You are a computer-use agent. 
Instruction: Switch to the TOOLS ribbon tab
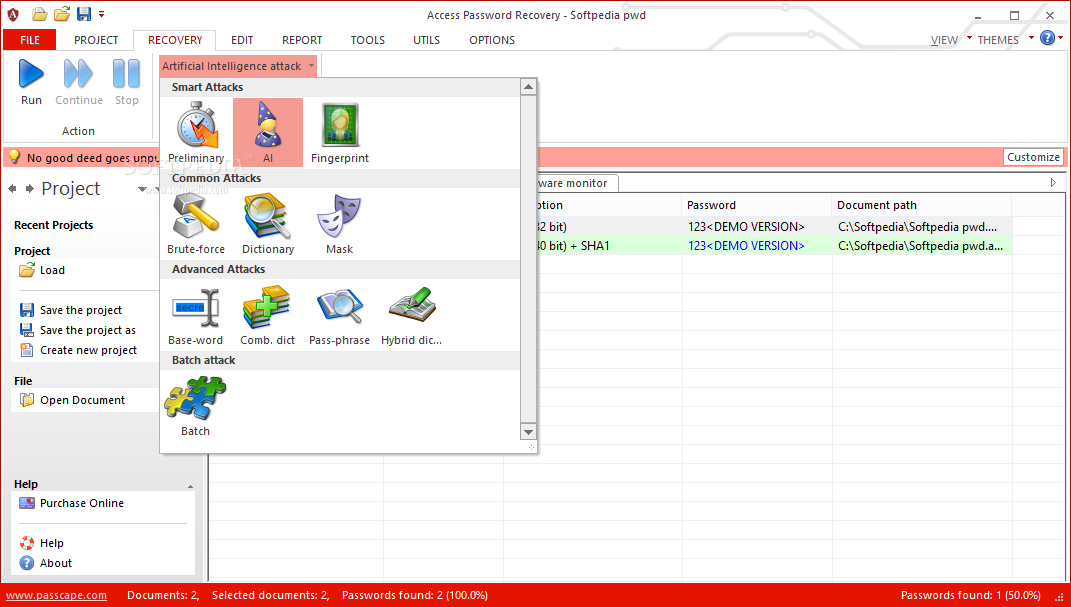(367, 40)
